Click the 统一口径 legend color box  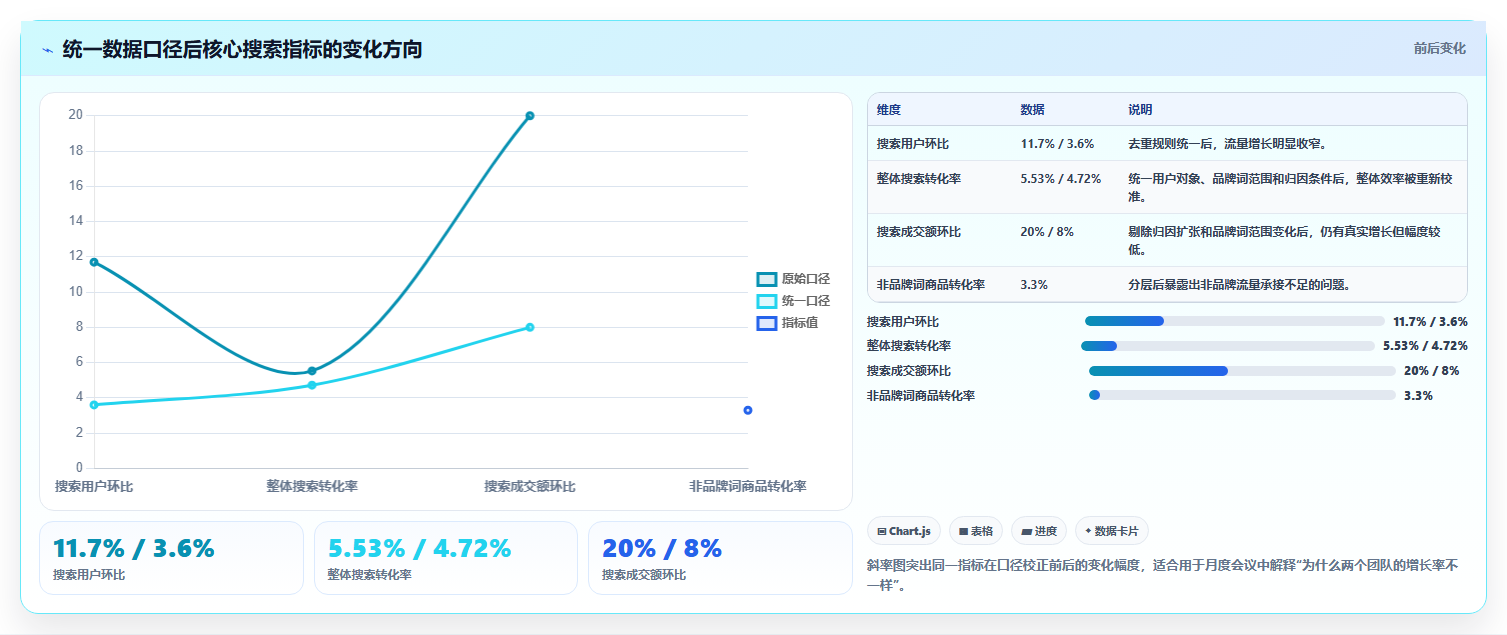point(767,301)
